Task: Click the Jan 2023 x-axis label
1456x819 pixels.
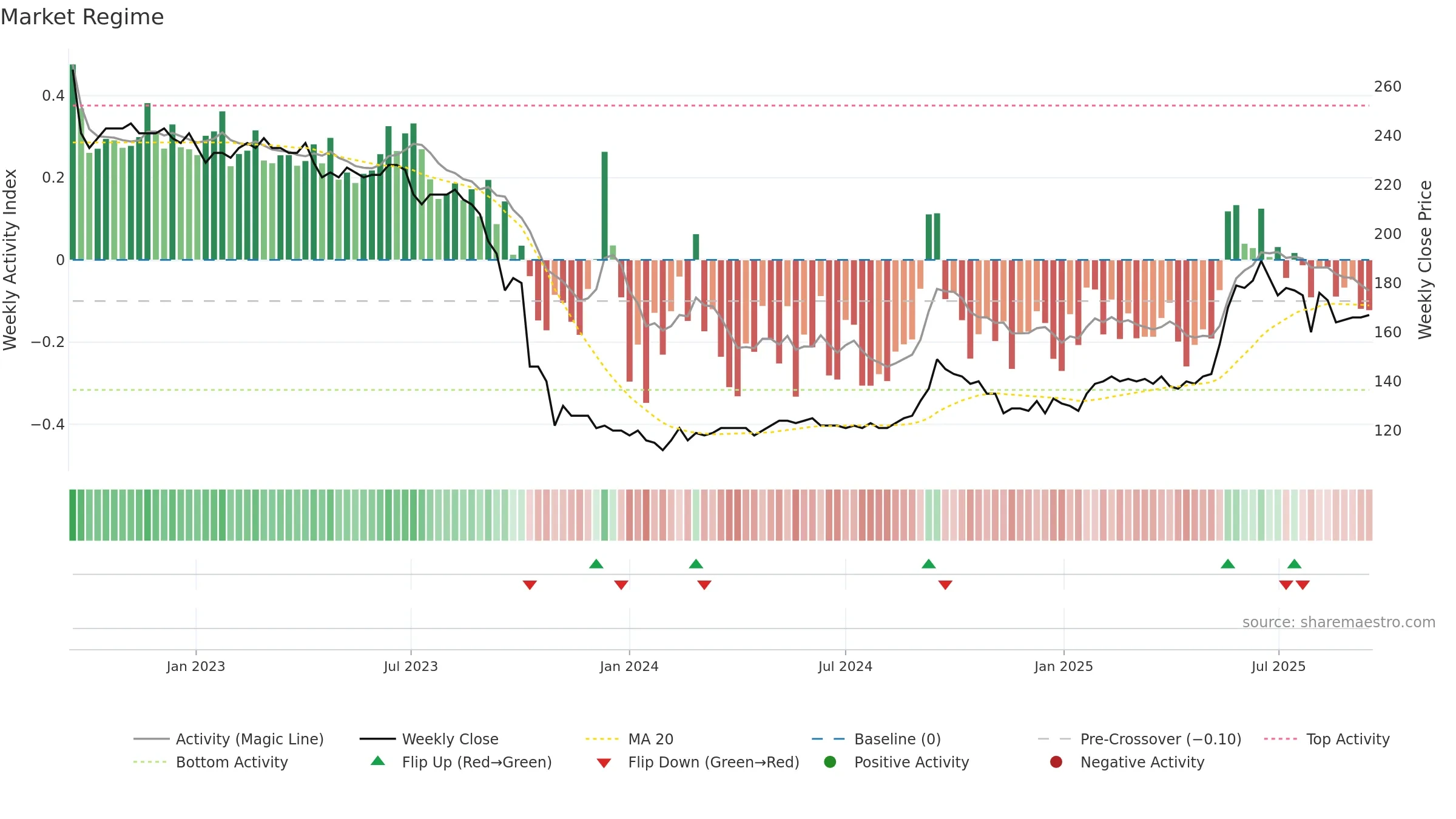Action: pos(196,666)
